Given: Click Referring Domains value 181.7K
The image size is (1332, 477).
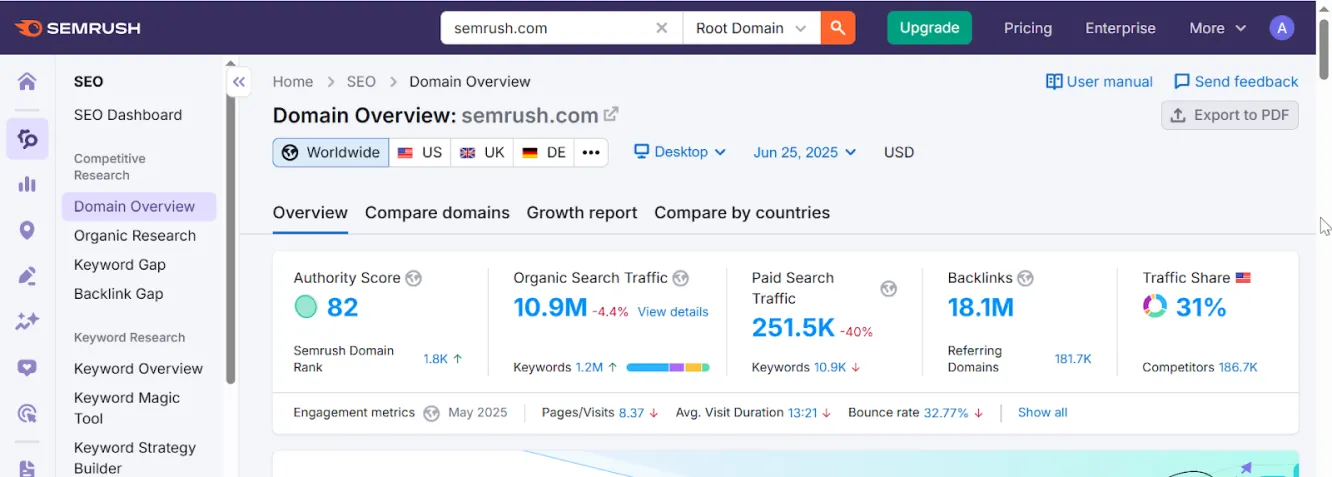Looking at the screenshot, I should 1073,359.
